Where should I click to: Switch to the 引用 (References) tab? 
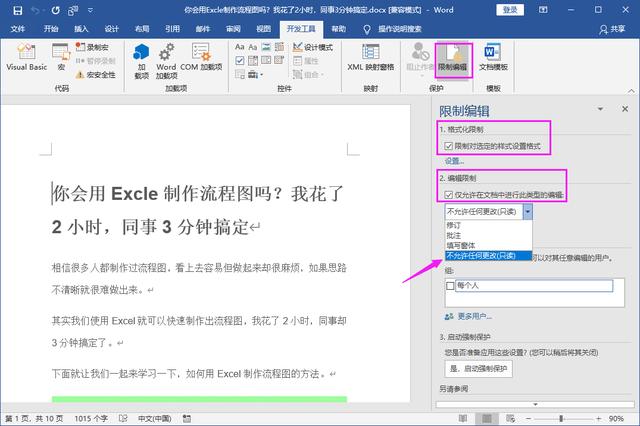tap(172, 29)
